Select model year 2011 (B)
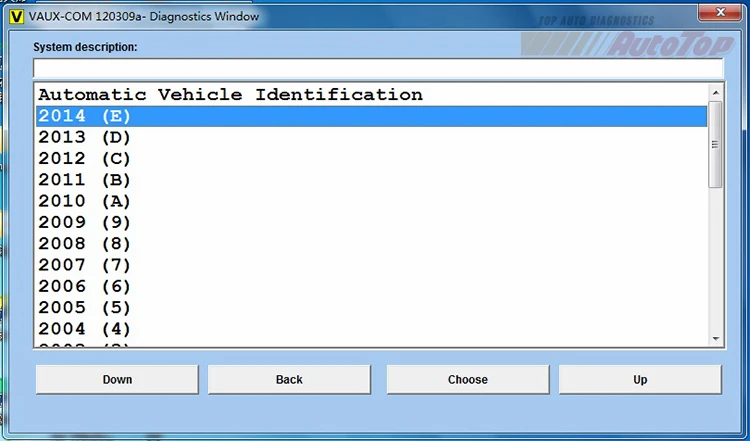The height and width of the screenshot is (441, 750). tap(371, 180)
